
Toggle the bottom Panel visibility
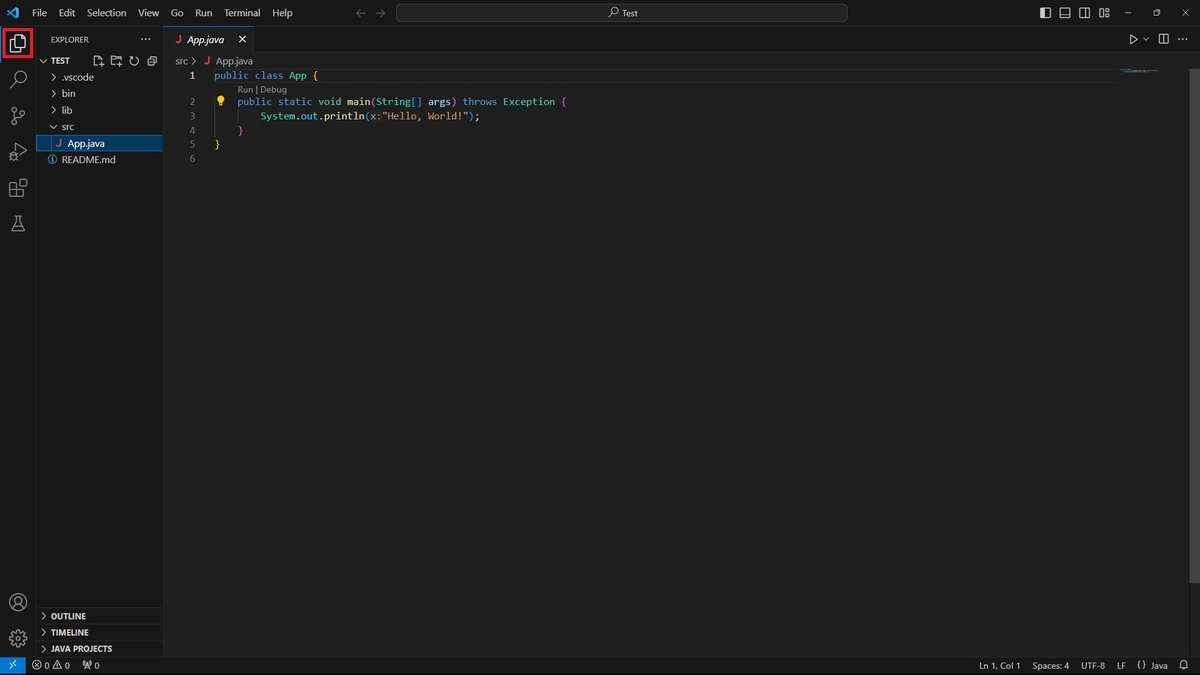pos(1064,12)
